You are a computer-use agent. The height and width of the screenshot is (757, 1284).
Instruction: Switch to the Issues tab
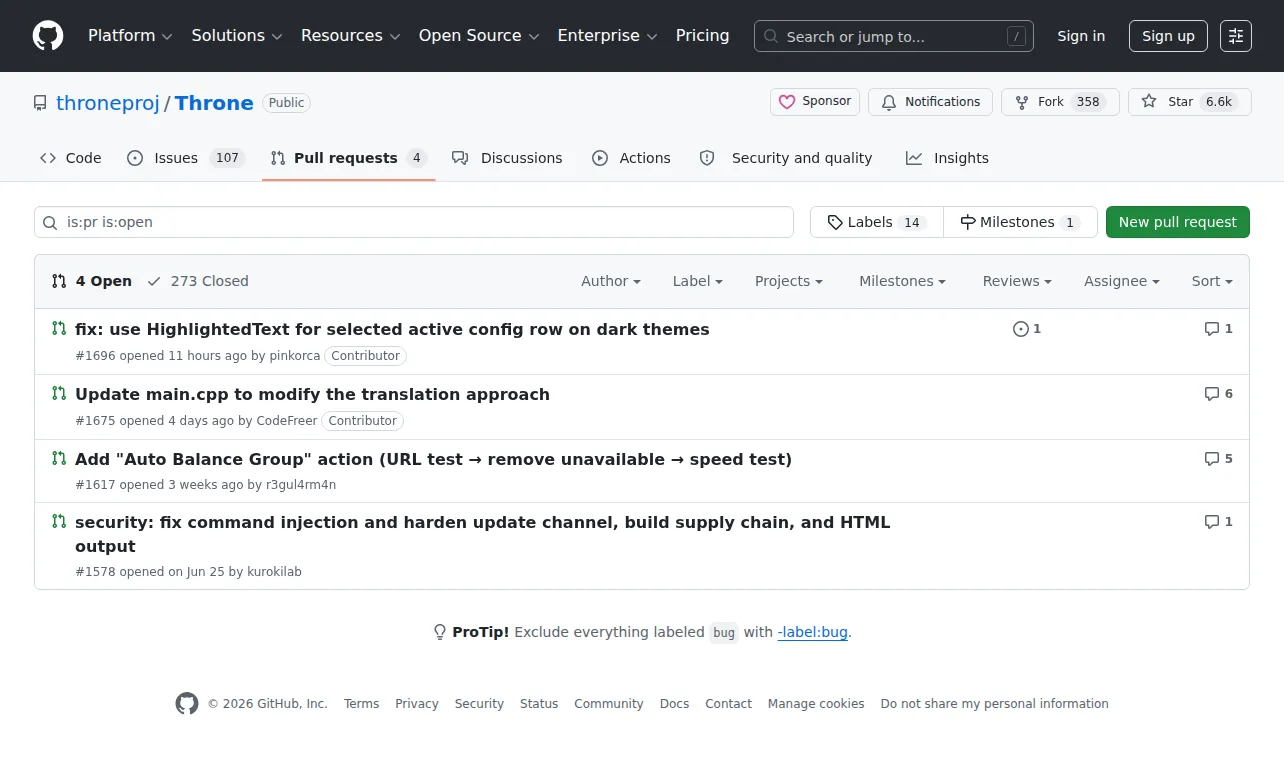(x=186, y=158)
